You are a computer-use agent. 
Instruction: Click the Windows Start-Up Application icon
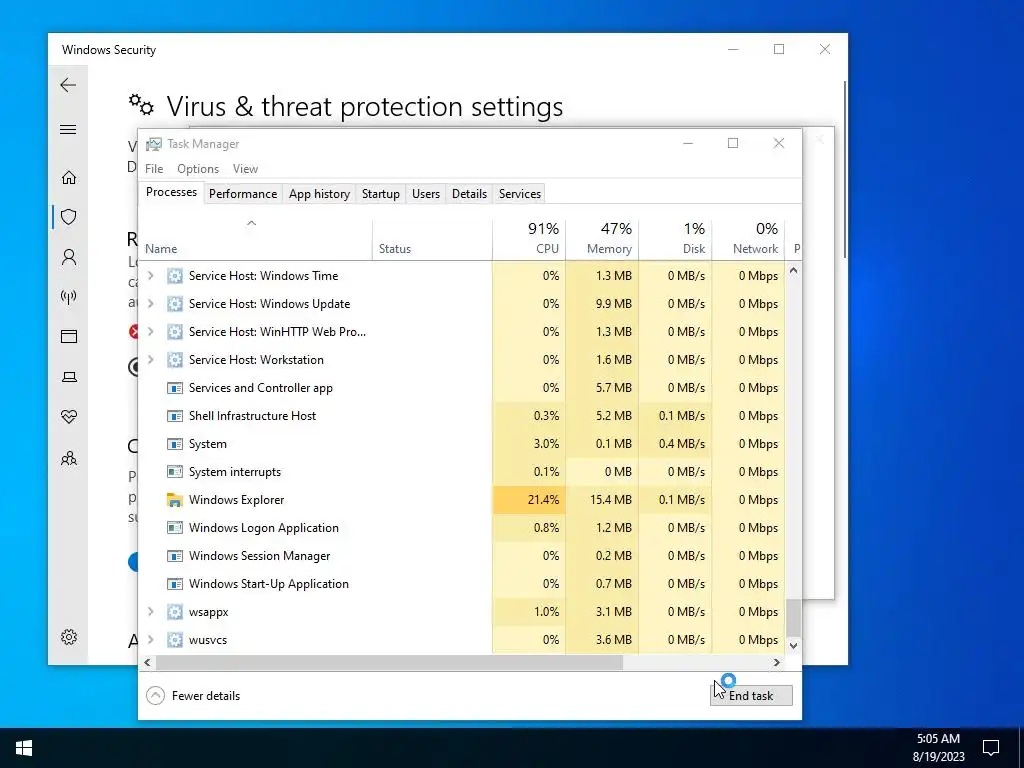pos(174,584)
